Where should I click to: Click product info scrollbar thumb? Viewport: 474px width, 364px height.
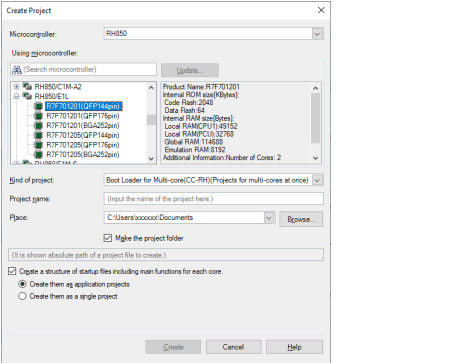point(315,118)
